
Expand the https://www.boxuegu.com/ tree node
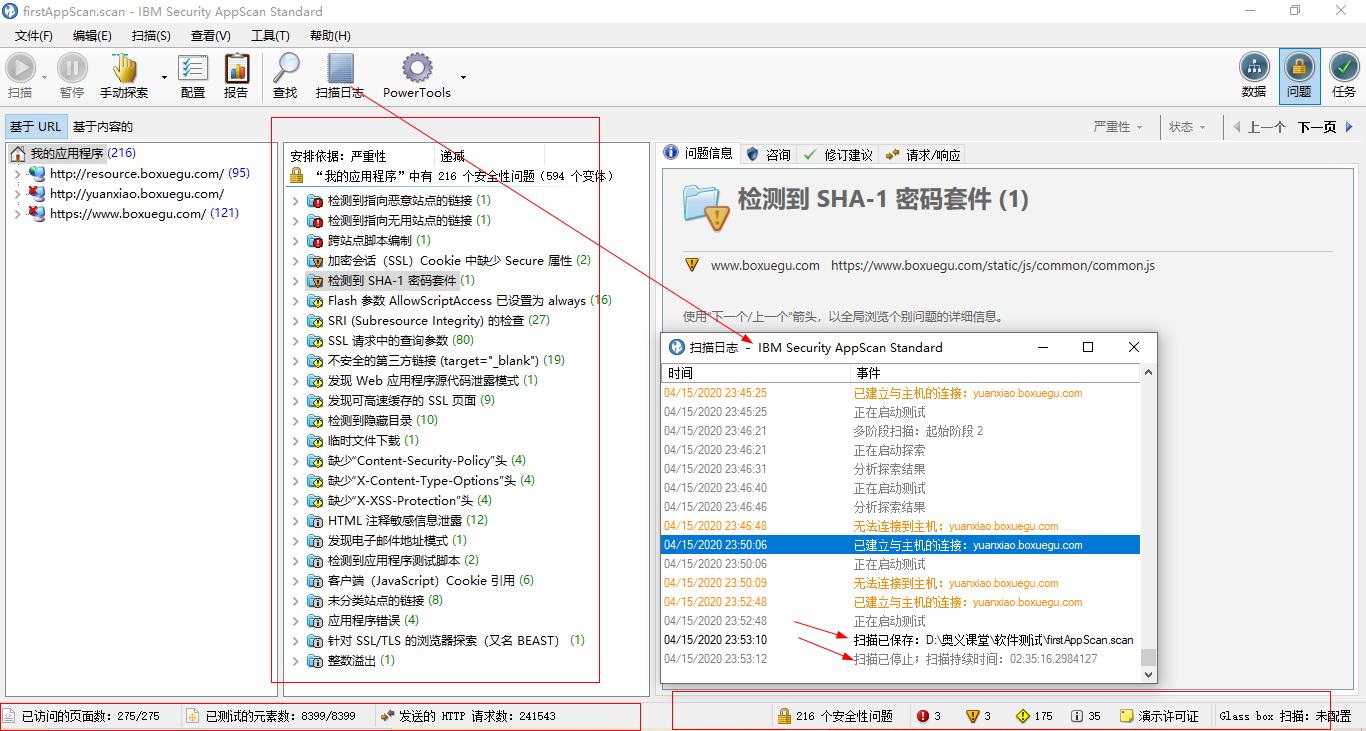[x=17, y=214]
